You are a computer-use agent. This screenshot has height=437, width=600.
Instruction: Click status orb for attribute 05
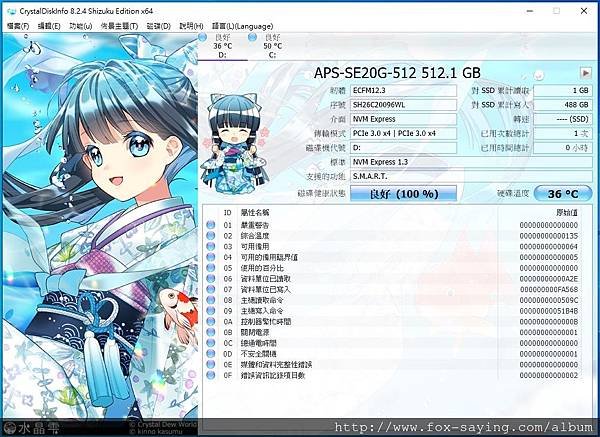coord(210,268)
